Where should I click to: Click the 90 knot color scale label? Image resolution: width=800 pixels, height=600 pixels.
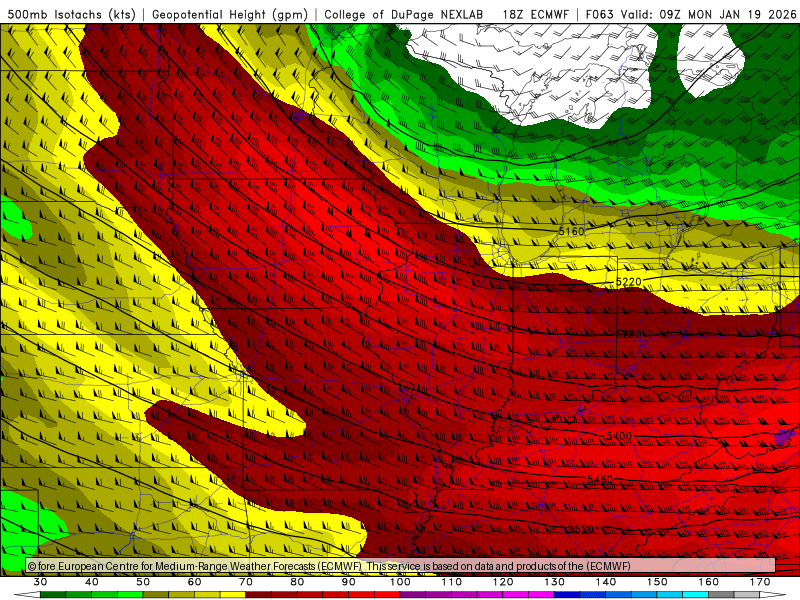pyautogui.click(x=349, y=582)
